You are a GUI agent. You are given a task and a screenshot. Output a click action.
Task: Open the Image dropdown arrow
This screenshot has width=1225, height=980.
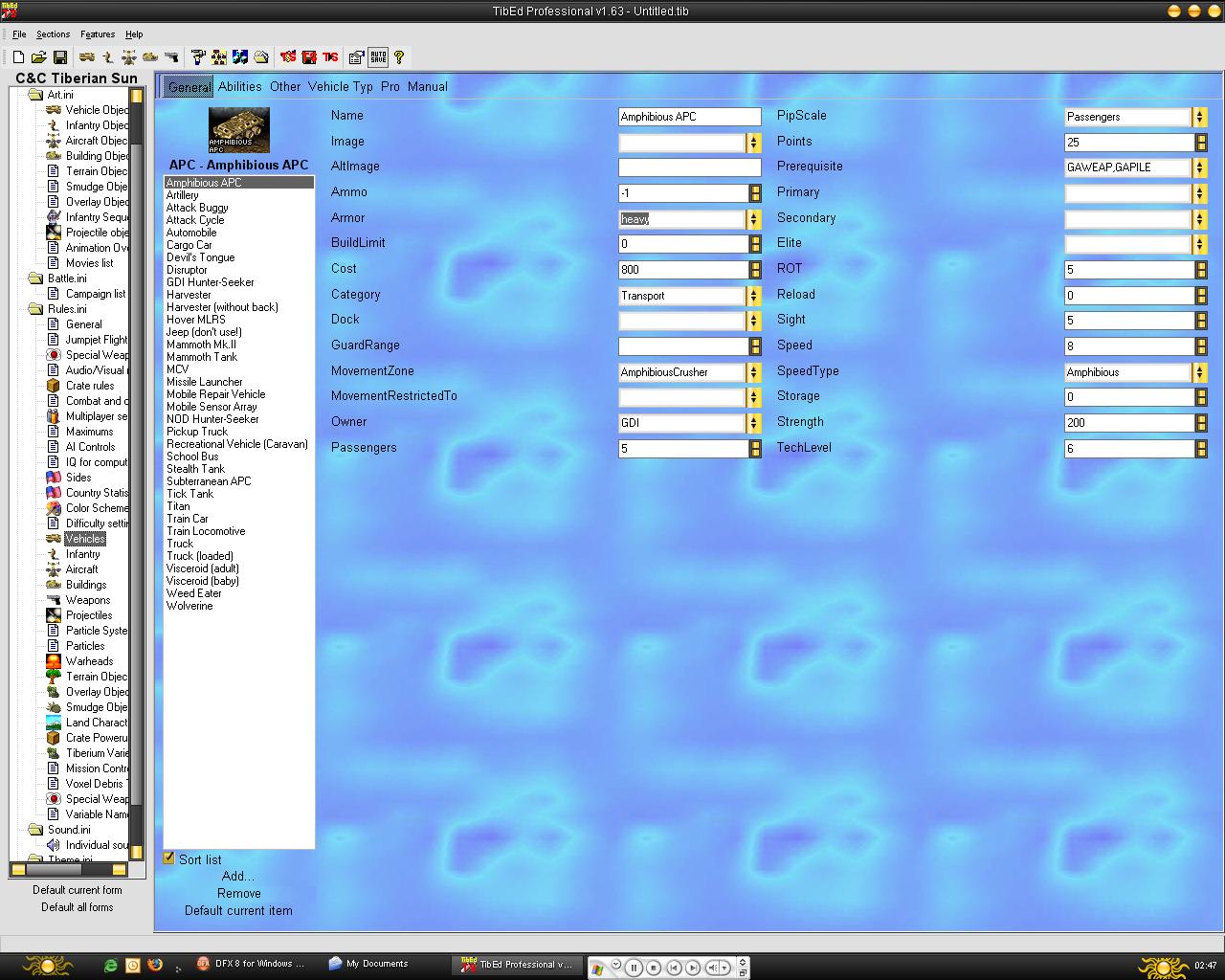pos(754,143)
